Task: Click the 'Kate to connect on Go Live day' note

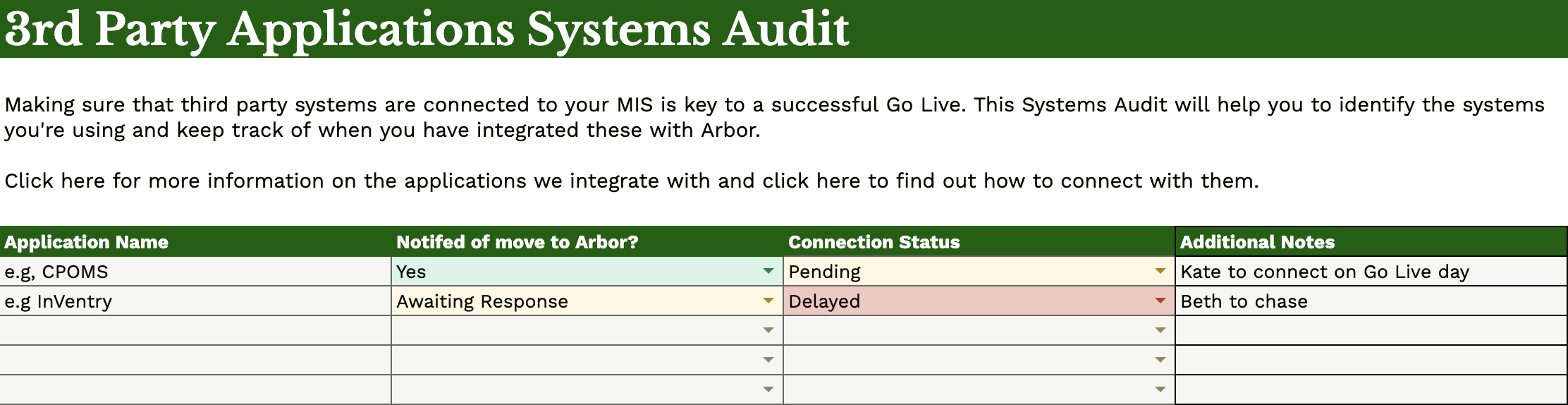Action: (1324, 272)
